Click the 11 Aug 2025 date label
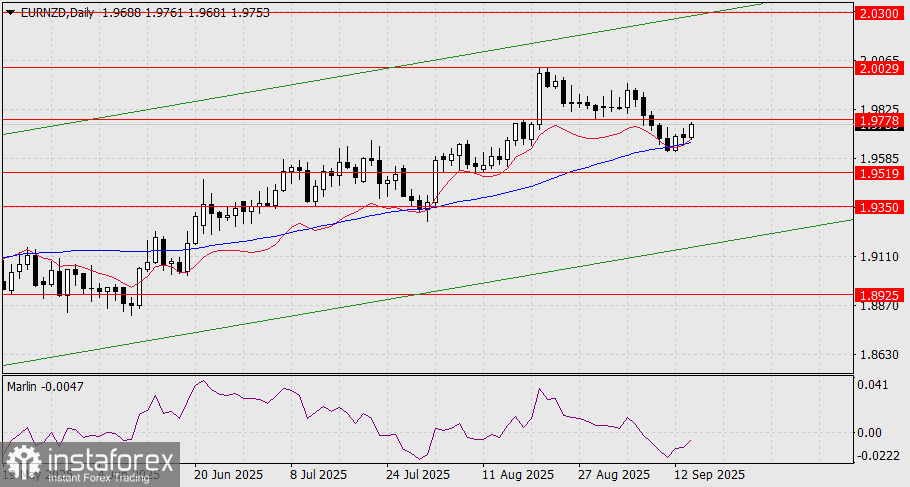Viewport: 910px width, 487px height. 517,474
